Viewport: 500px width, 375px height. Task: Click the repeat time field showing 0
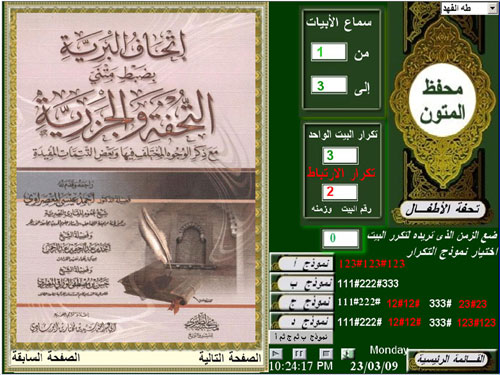tap(341, 238)
